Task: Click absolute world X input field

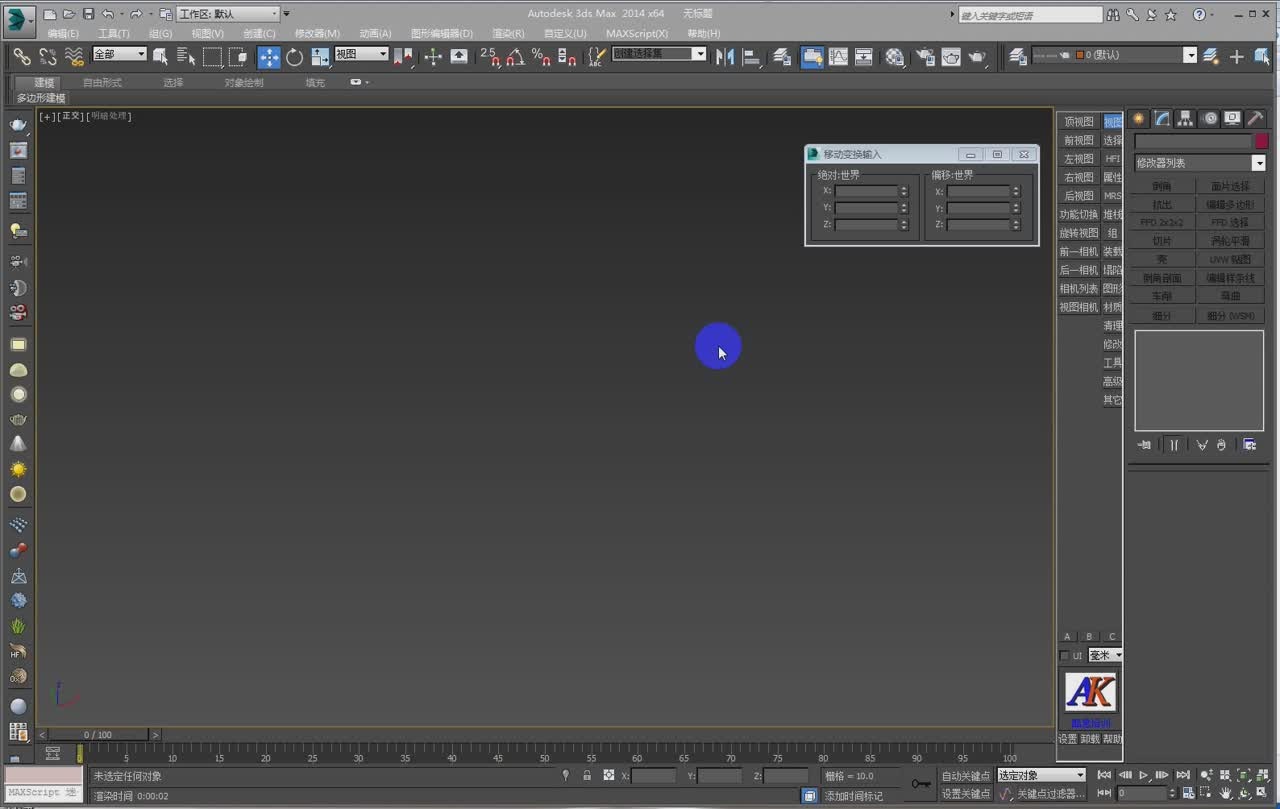Action: [866, 191]
